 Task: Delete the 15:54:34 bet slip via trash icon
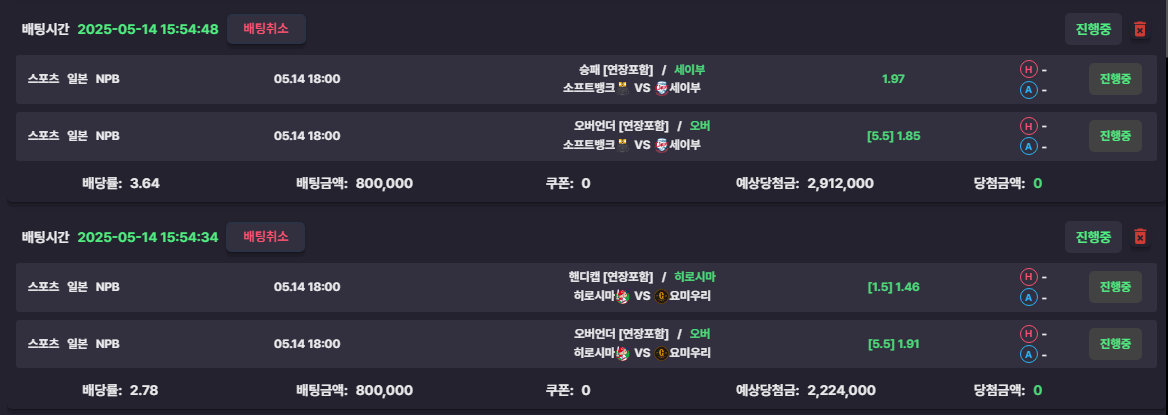(1139, 237)
